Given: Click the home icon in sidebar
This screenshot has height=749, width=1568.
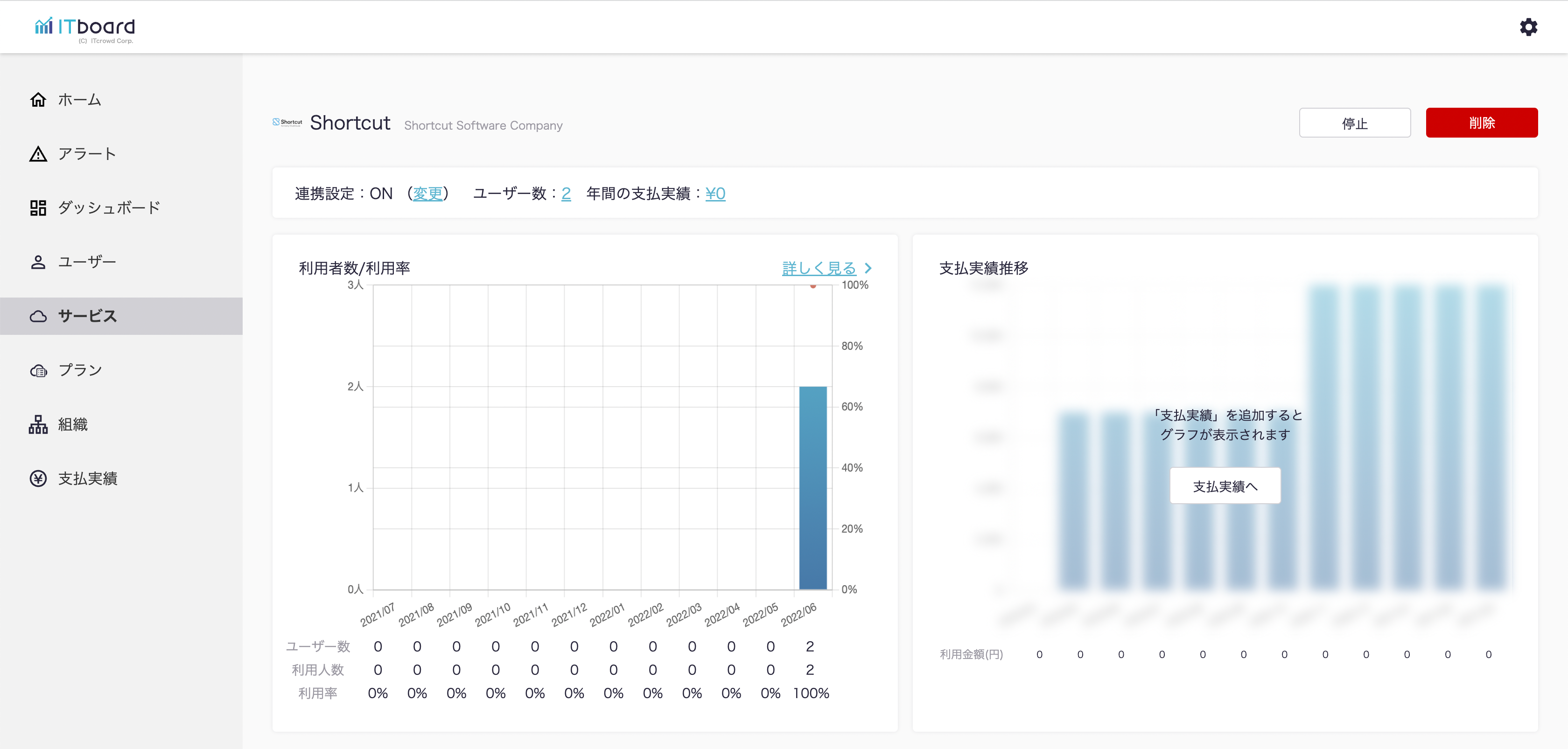Looking at the screenshot, I should click(x=38, y=100).
